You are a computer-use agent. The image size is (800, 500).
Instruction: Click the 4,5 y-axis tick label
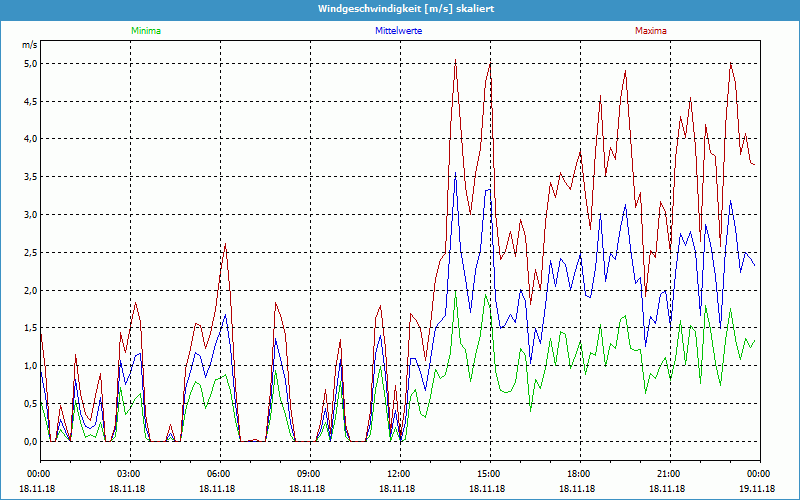coord(29,101)
